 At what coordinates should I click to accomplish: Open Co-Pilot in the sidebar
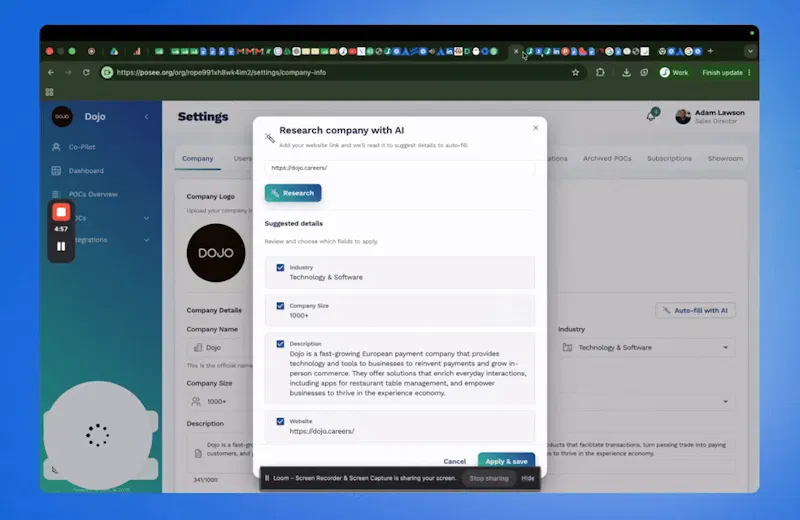[82, 147]
